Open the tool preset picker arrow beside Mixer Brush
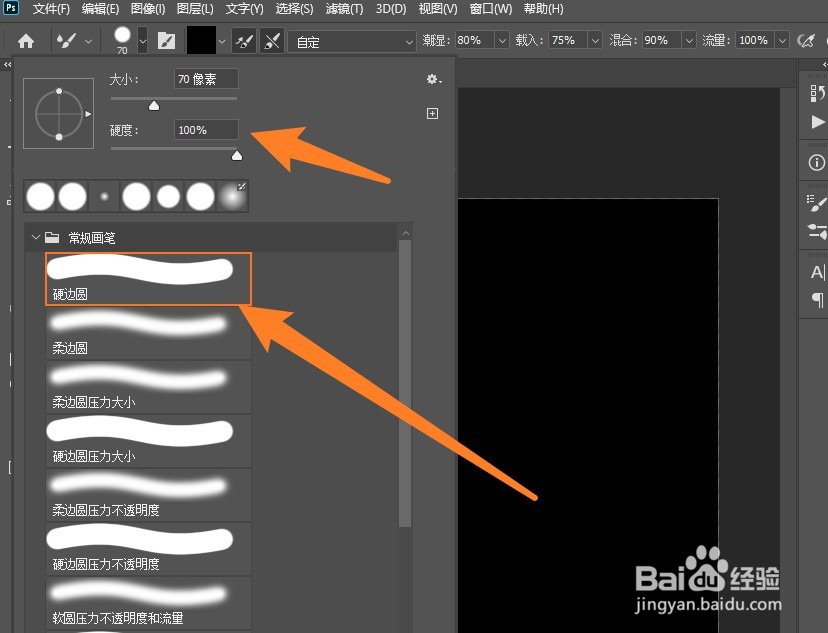 coord(88,41)
